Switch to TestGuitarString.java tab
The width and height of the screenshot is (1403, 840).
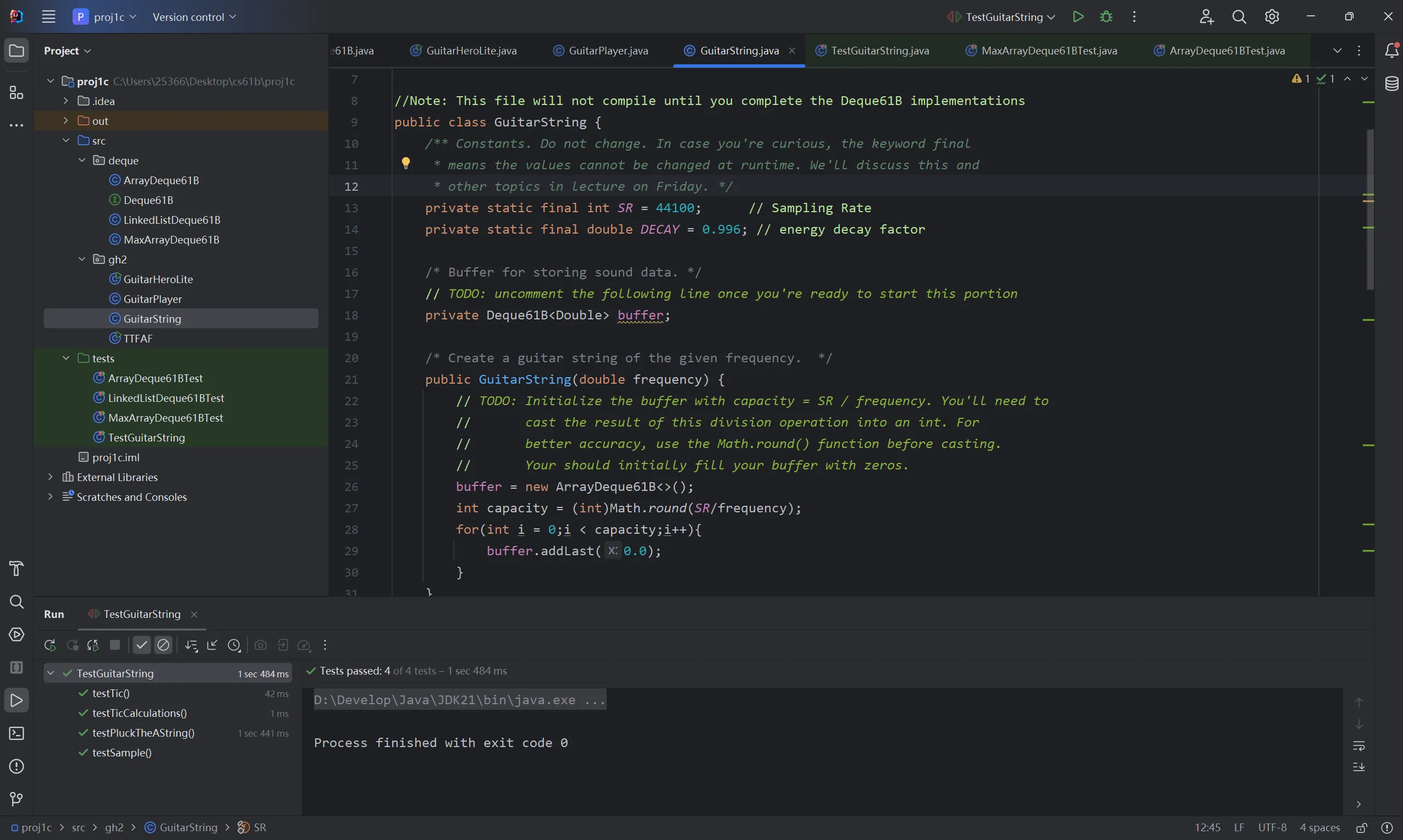[x=872, y=51]
